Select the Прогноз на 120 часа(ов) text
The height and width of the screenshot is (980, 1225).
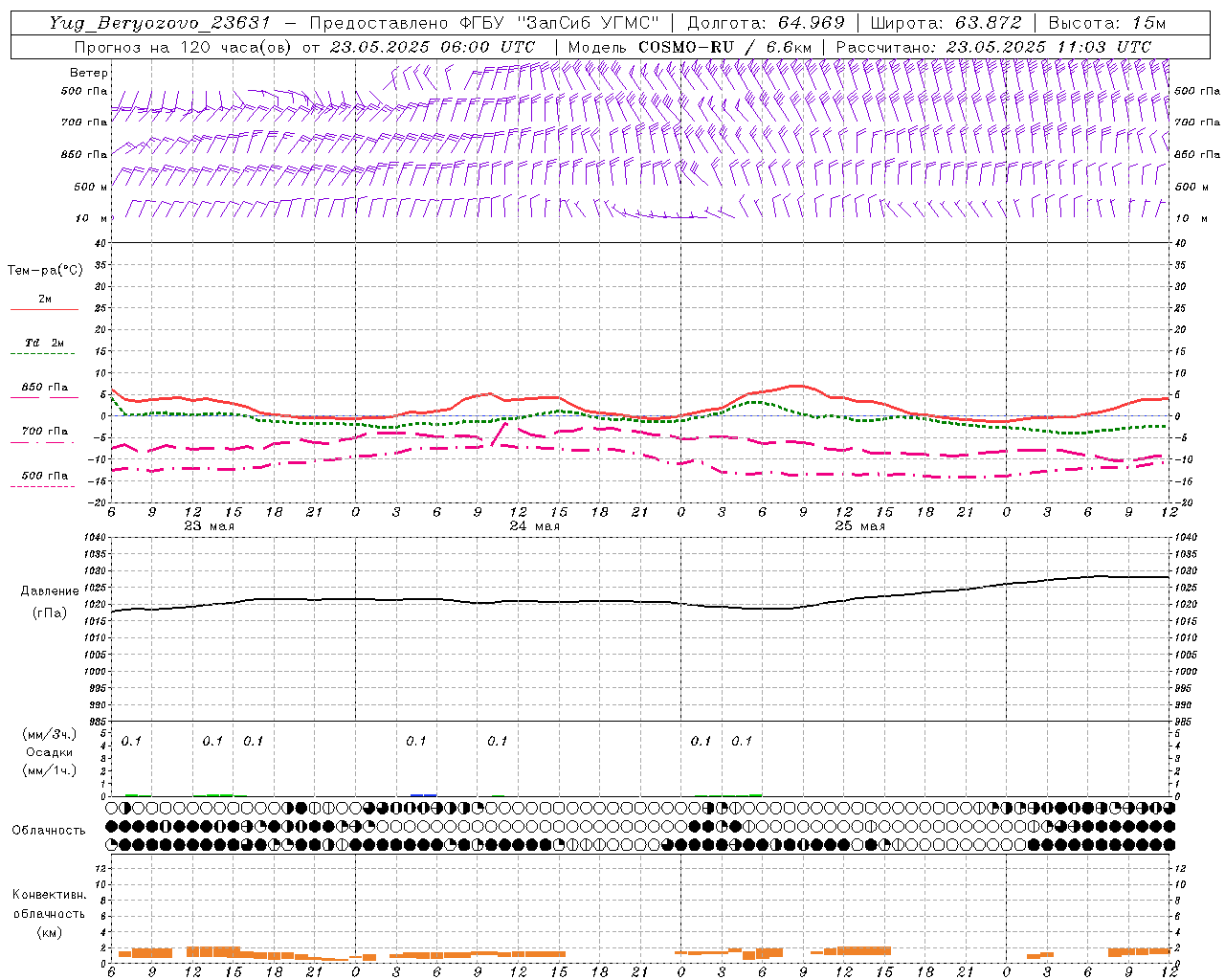184,47
